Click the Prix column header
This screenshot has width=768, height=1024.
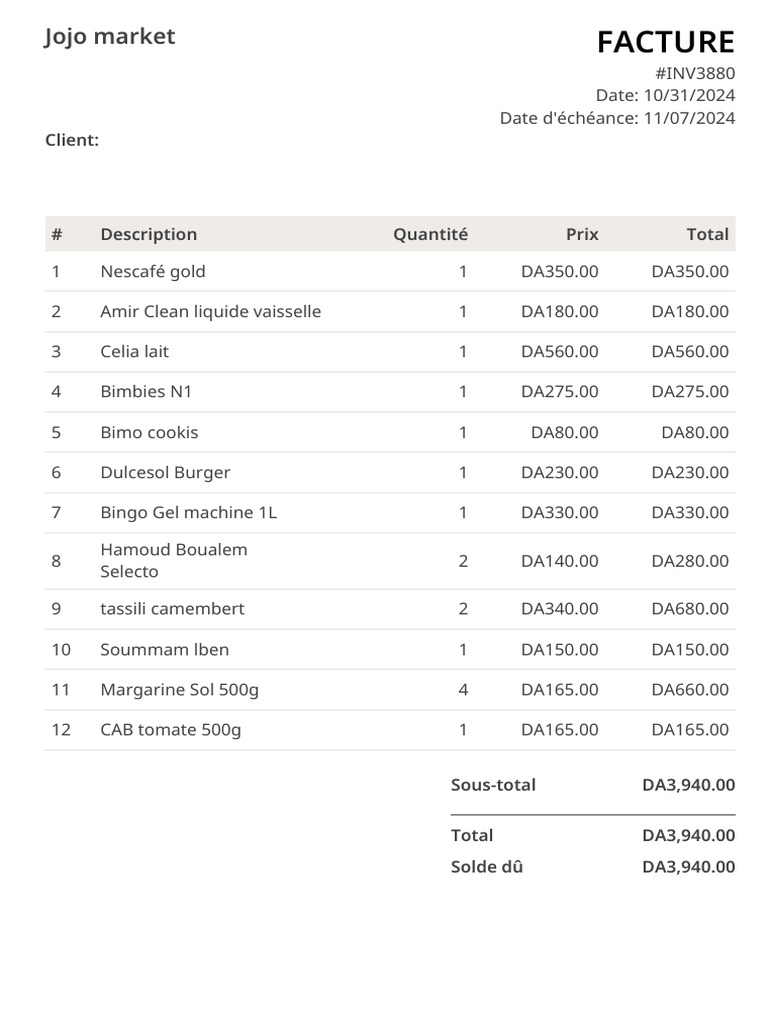point(582,234)
